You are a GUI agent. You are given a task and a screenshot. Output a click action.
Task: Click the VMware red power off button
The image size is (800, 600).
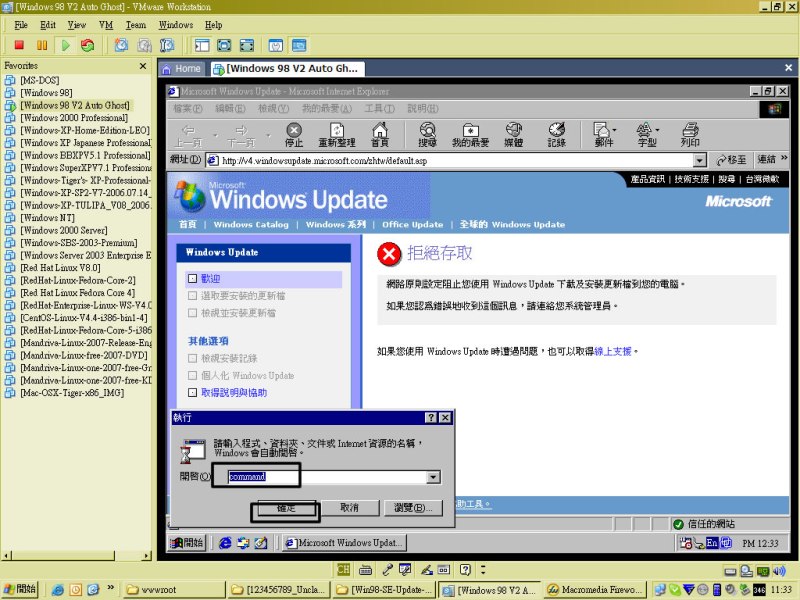click(x=19, y=45)
